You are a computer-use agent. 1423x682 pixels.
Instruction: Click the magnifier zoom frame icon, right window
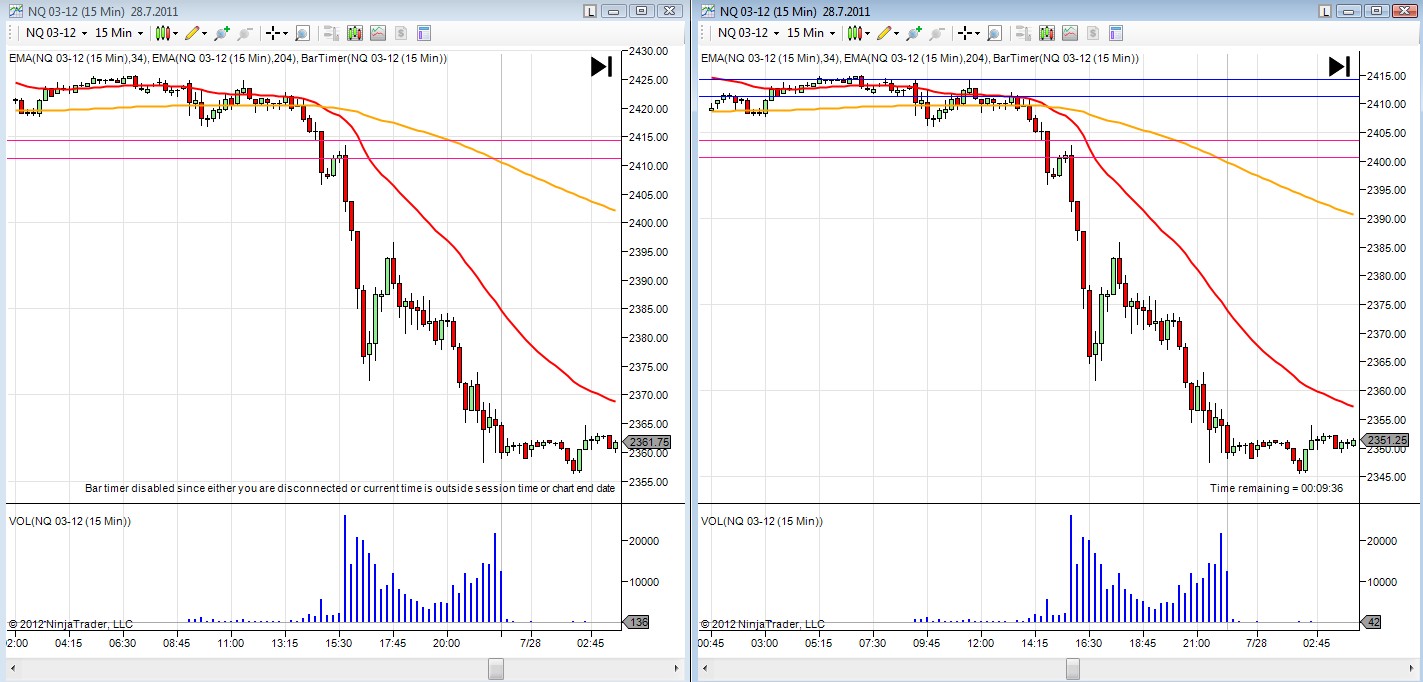pyautogui.click(x=992, y=33)
